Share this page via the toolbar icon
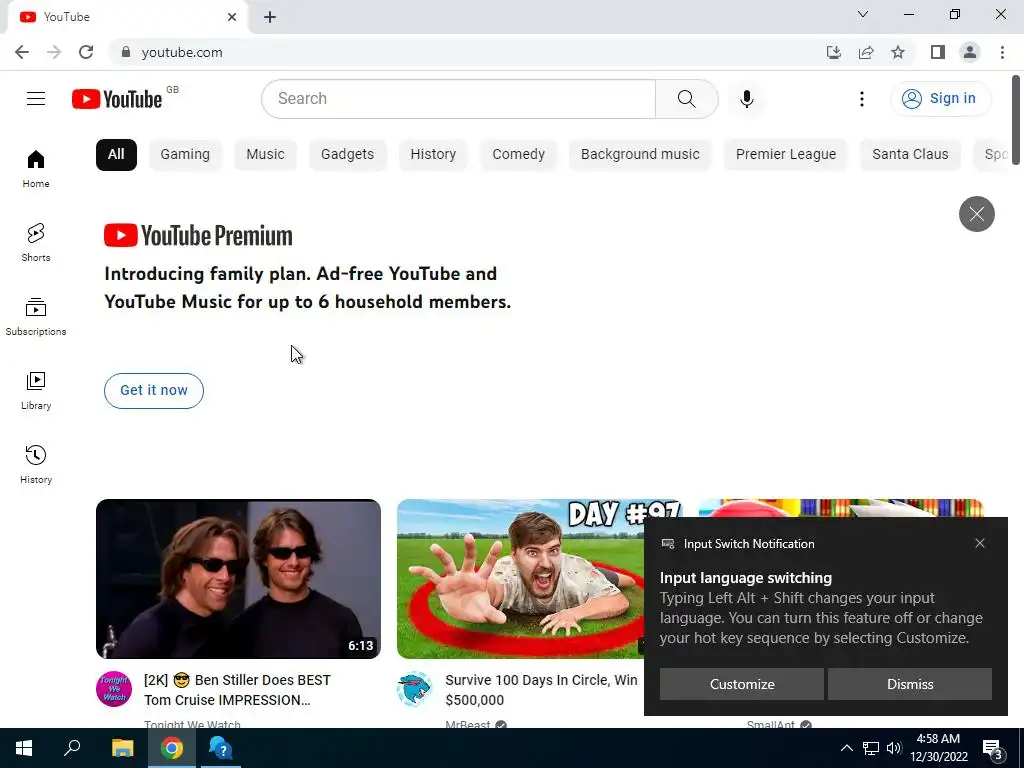 click(x=866, y=52)
